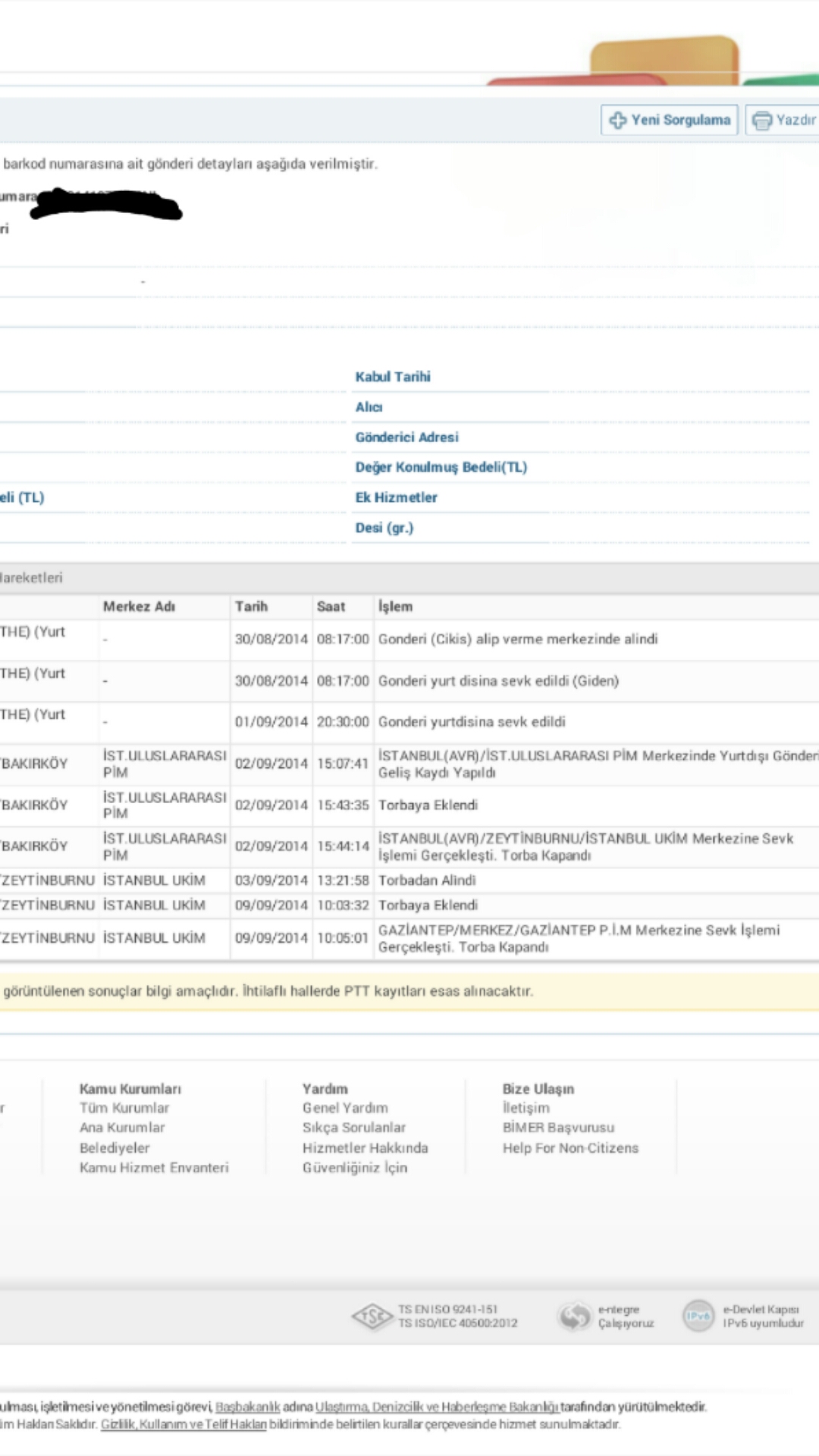Click the 10:05:01 time cell

(343, 939)
